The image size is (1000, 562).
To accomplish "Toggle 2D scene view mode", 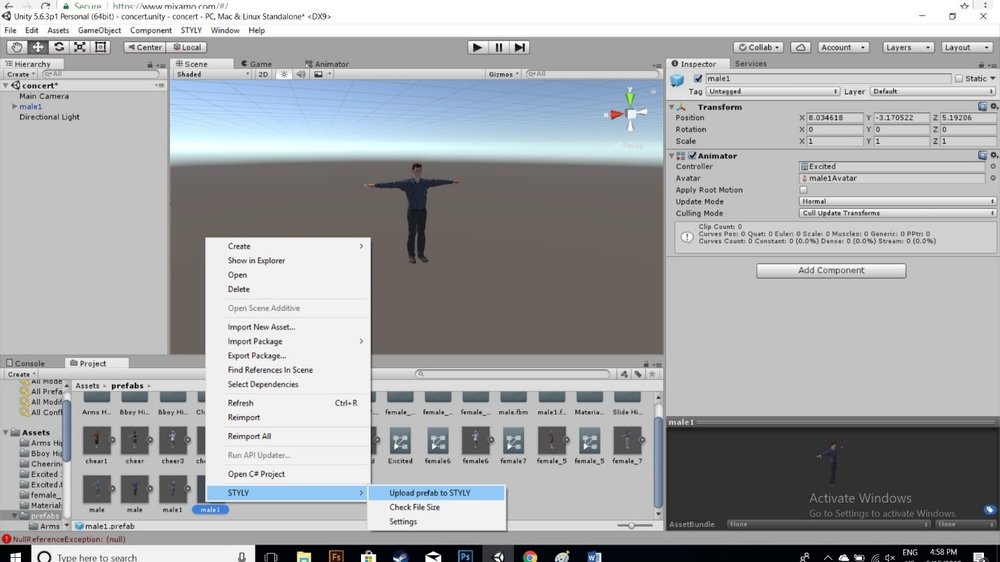I will (x=263, y=74).
